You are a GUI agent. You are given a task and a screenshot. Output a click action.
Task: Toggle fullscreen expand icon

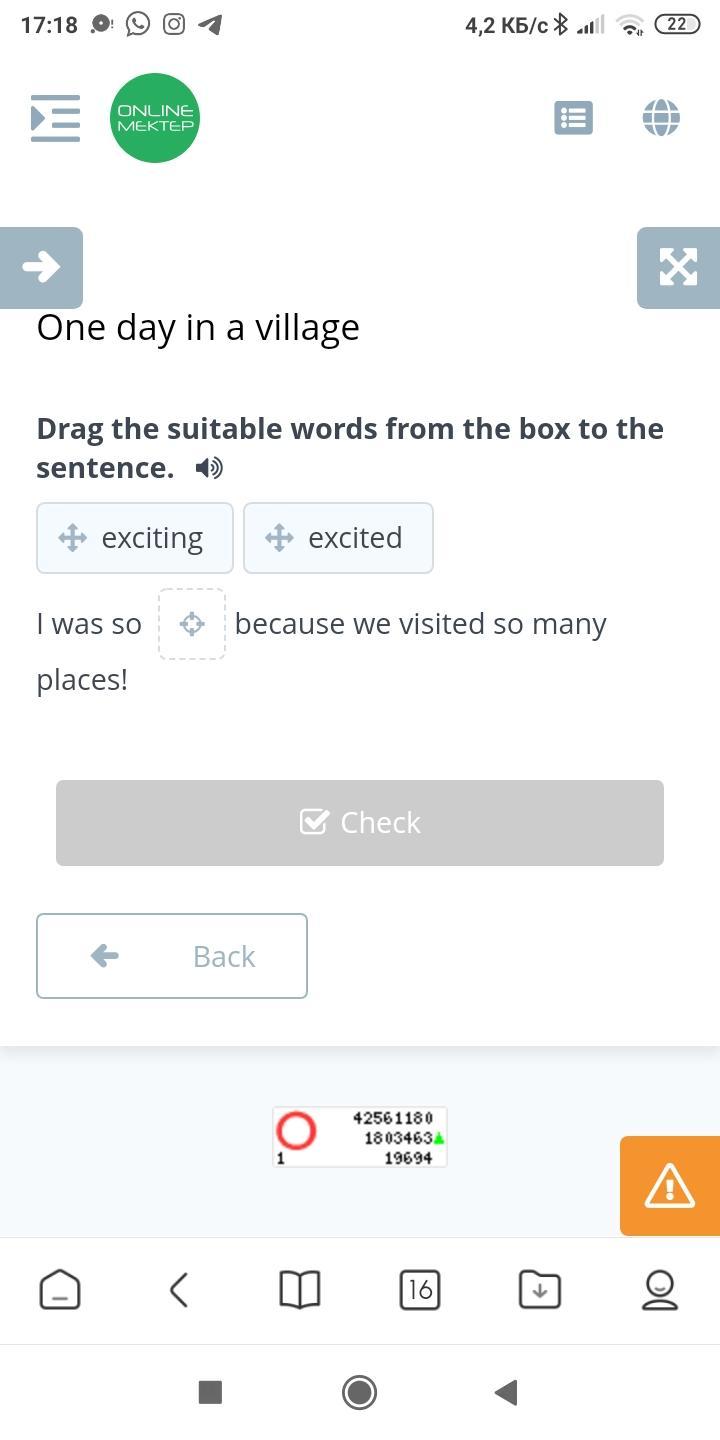coord(678,267)
